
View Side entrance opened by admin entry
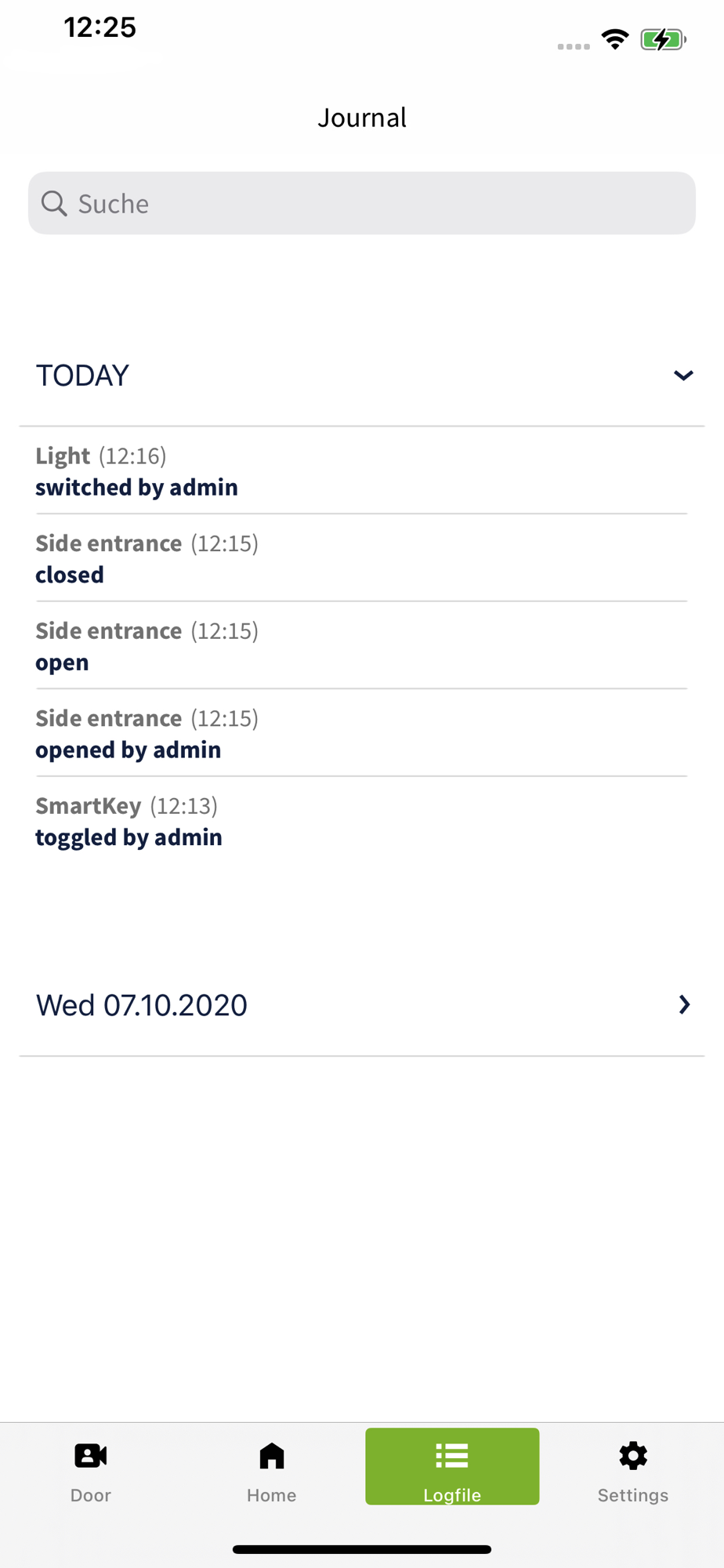[362, 733]
